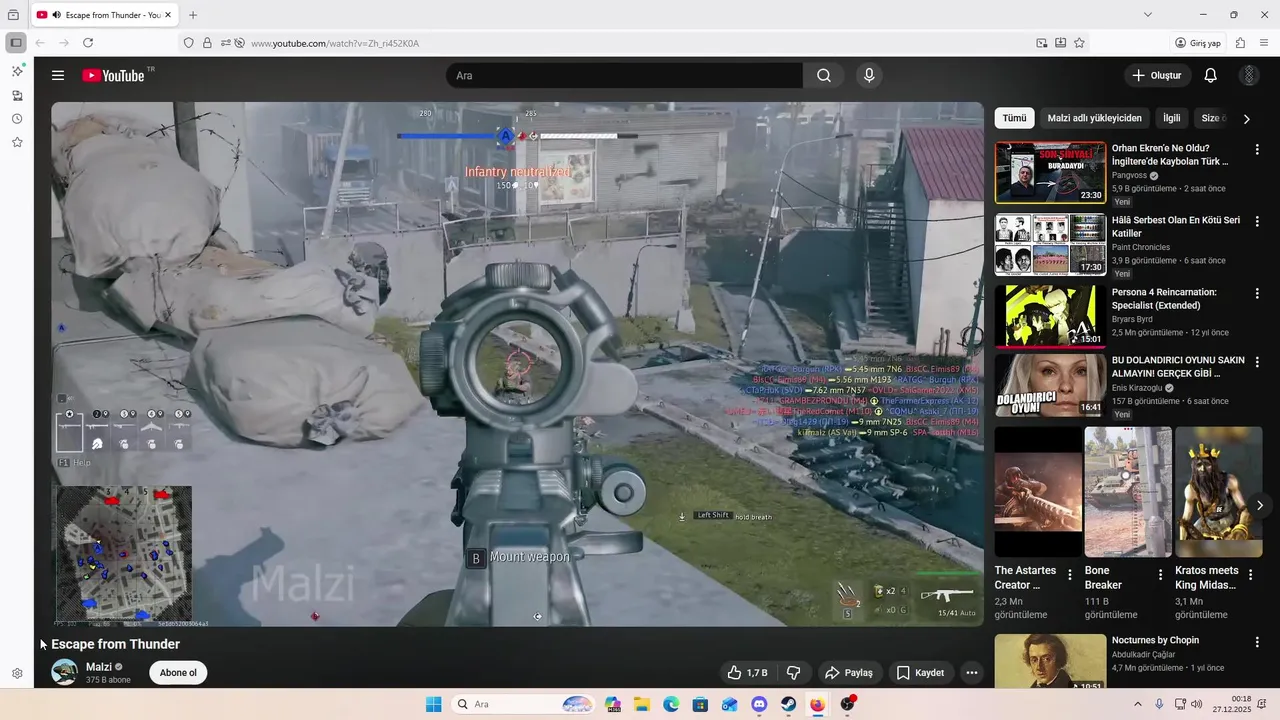Screen dimensions: 1280x720
Task: Open options for BU DOLANDIRICI OYUNU video
Action: click(1257, 362)
